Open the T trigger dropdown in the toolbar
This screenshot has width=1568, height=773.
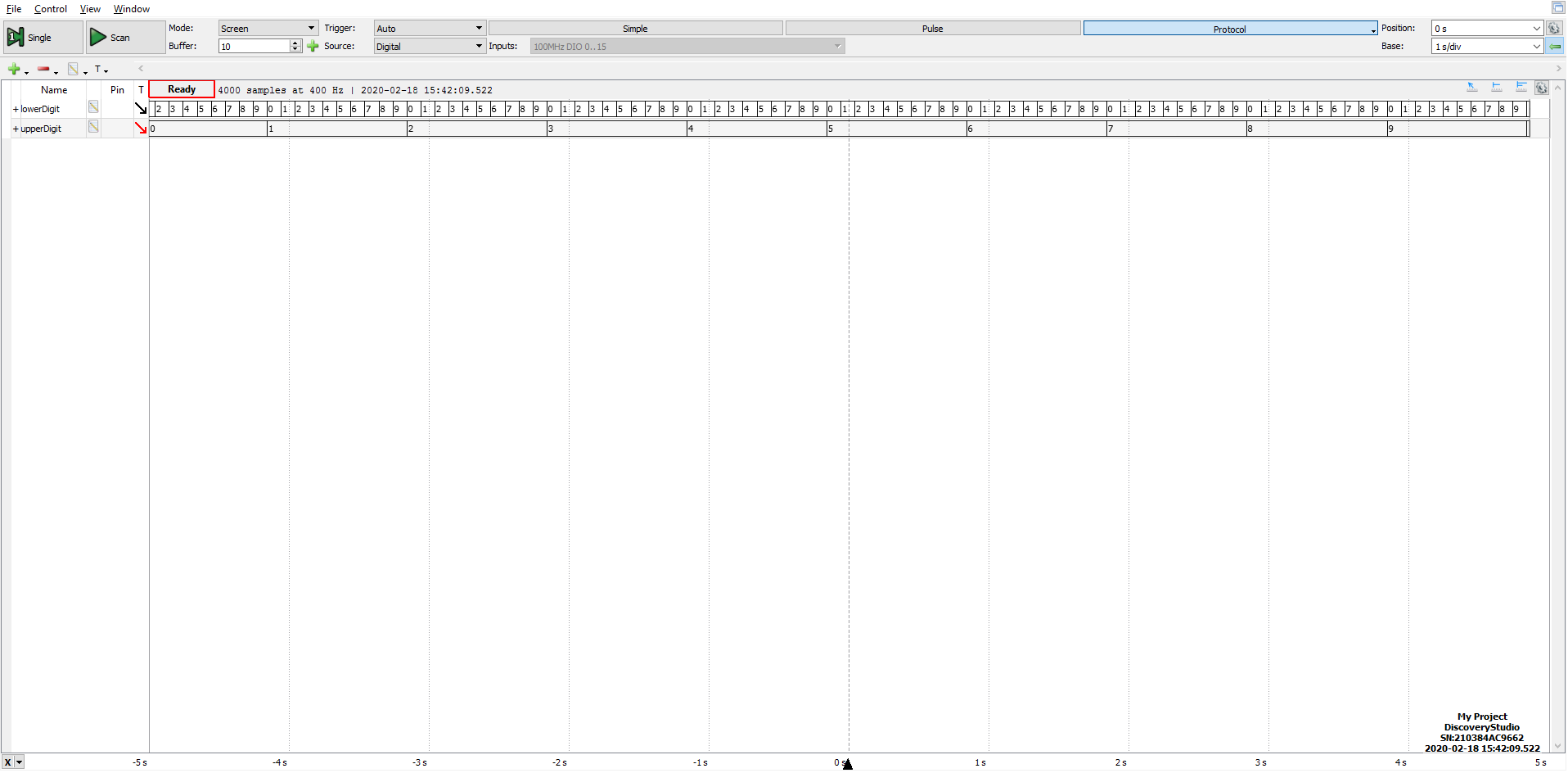tap(101, 70)
